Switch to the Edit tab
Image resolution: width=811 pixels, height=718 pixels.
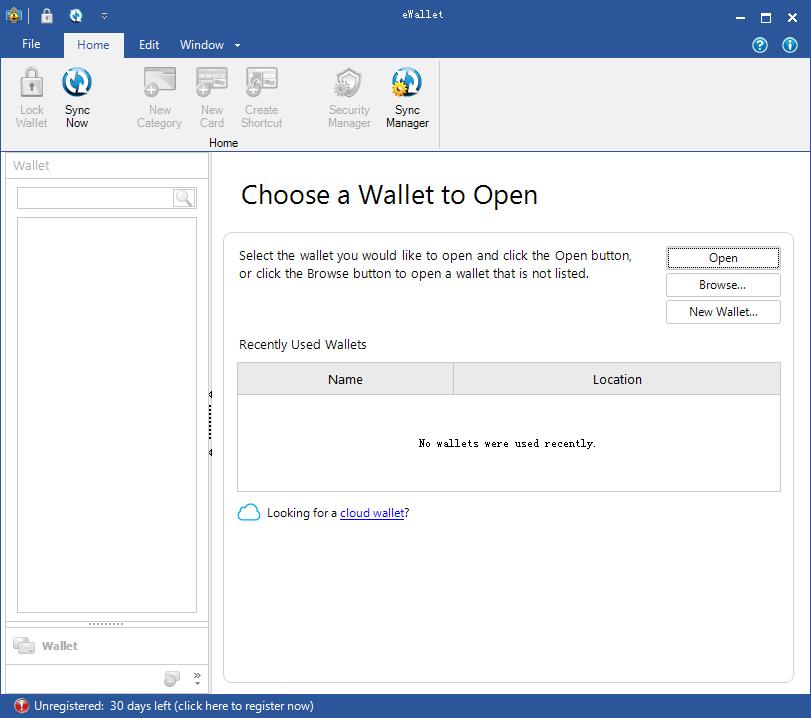(149, 44)
